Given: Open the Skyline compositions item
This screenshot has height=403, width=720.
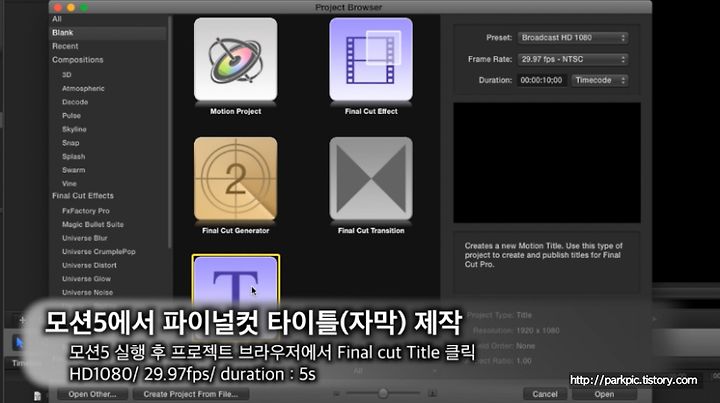Looking at the screenshot, I should pyautogui.click(x=74, y=129).
